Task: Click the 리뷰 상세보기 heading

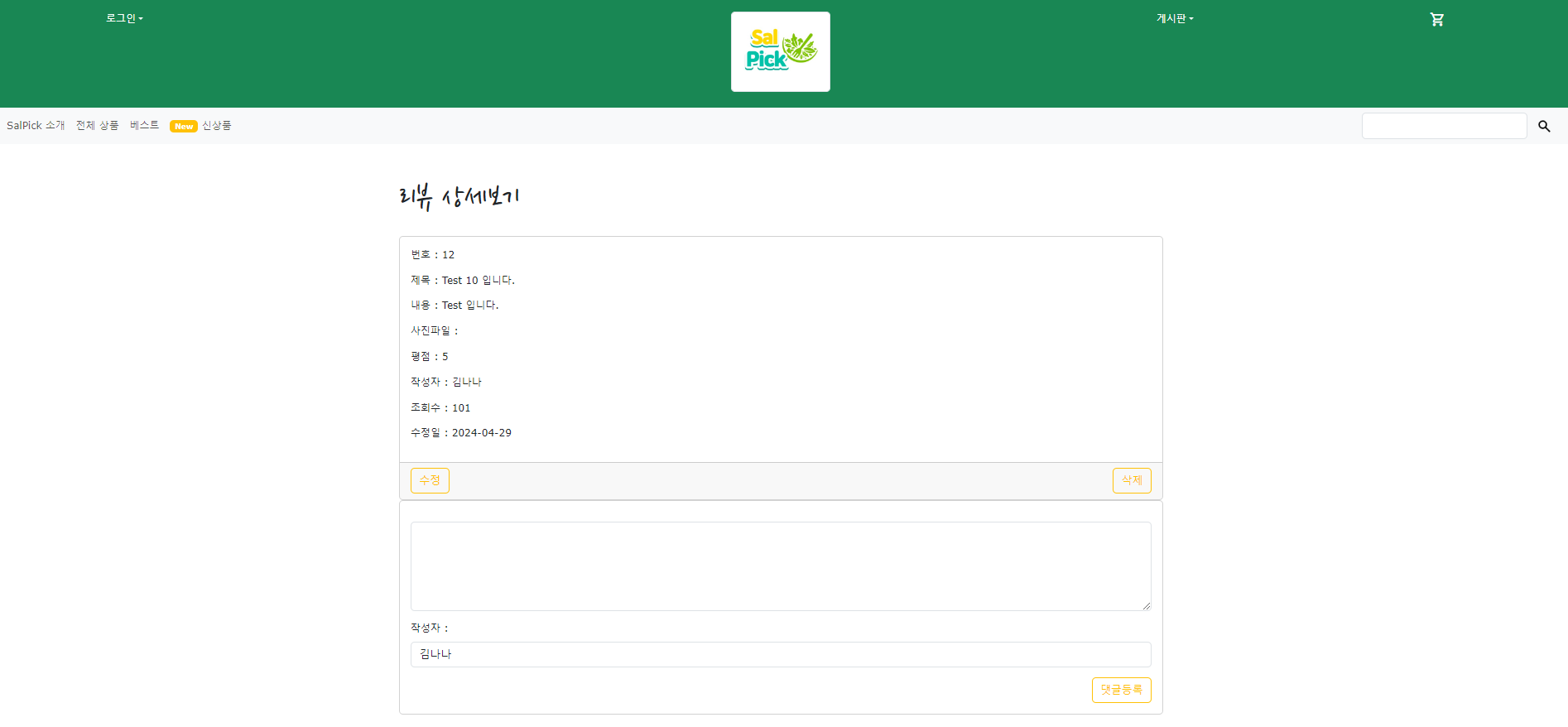Action: pyautogui.click(x=459, y=196)
